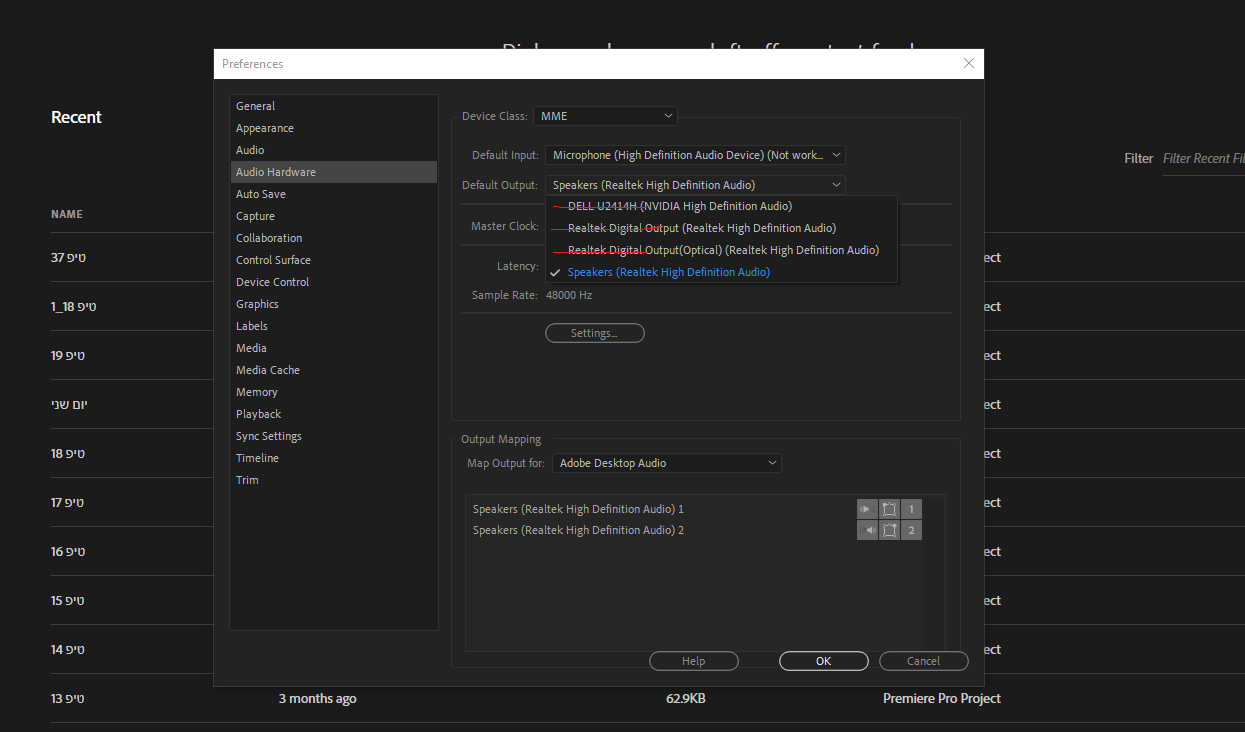Open recent project טיפ 15

[68, 601]
